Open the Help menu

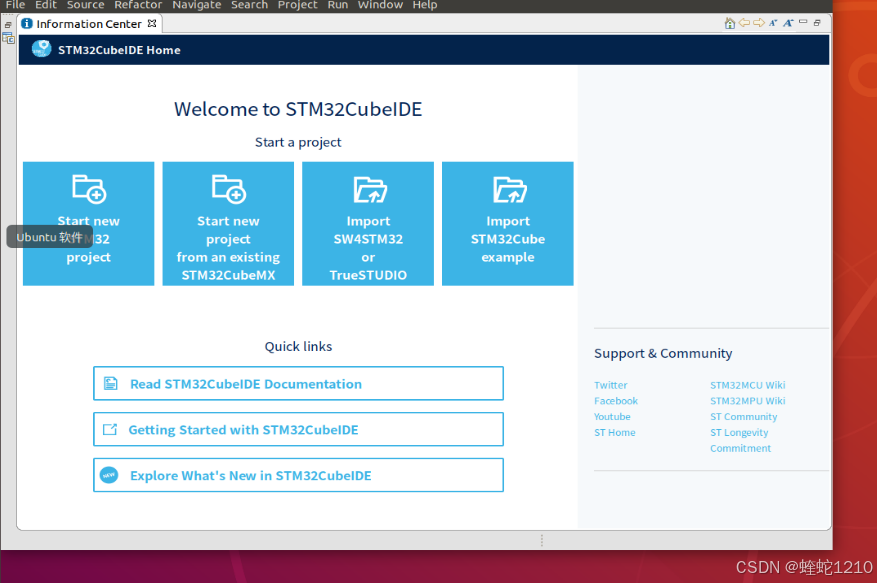pyautogui.click(x=425, y=5)
